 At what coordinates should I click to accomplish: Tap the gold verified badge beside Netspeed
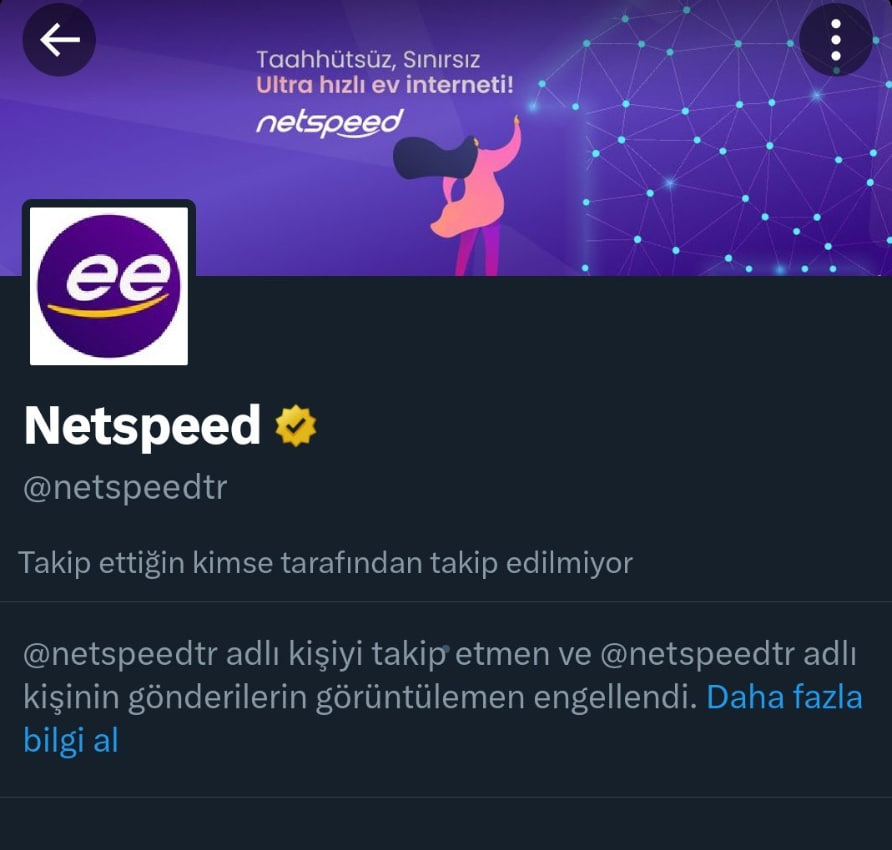[296, 426]
